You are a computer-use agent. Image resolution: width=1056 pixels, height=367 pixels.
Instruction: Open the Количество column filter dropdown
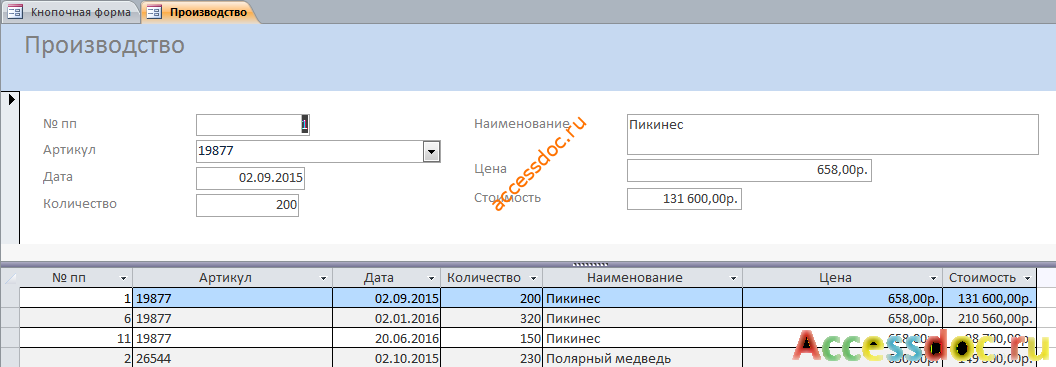coord(533,278)
